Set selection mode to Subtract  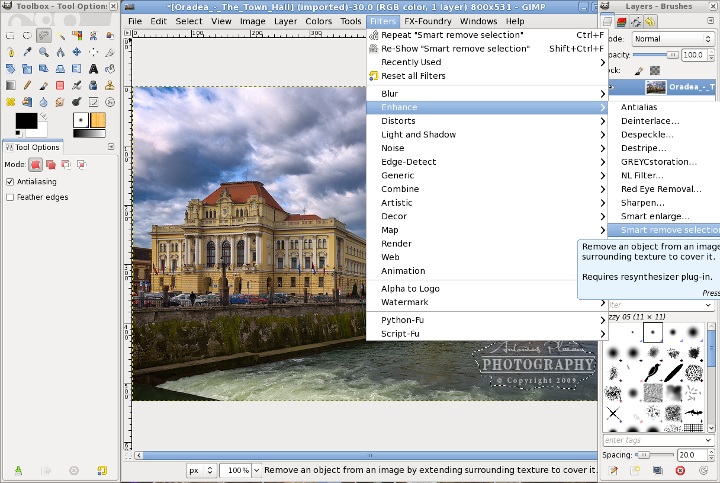tap(66, 164)
